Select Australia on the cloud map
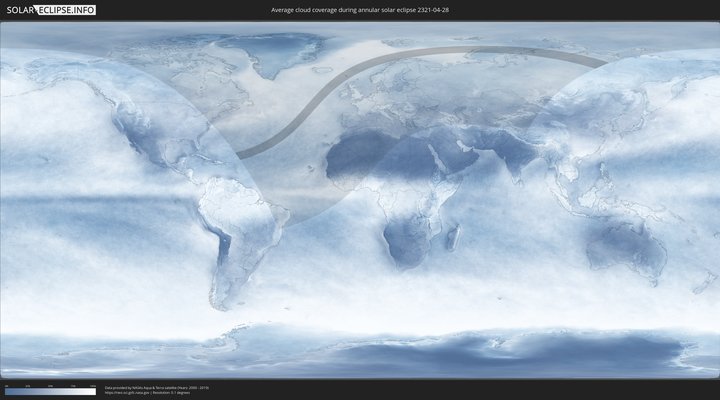This screenshot has width=720, height=400. [625, 245]
